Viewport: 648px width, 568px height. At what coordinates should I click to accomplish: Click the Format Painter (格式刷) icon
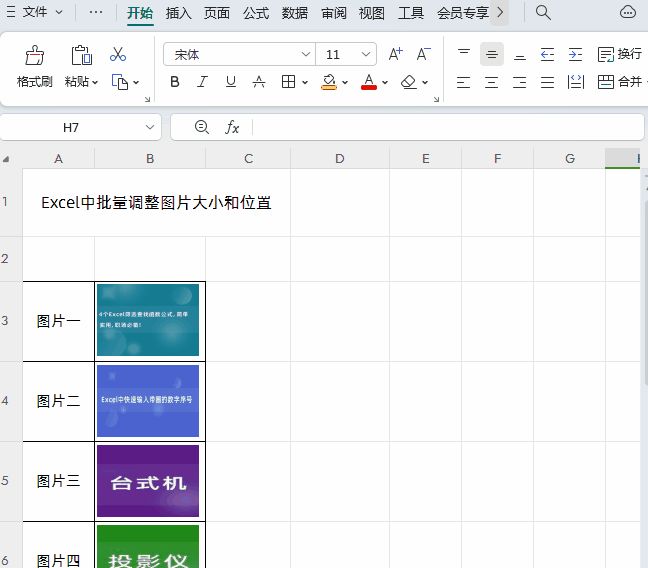tap(34, 55)
